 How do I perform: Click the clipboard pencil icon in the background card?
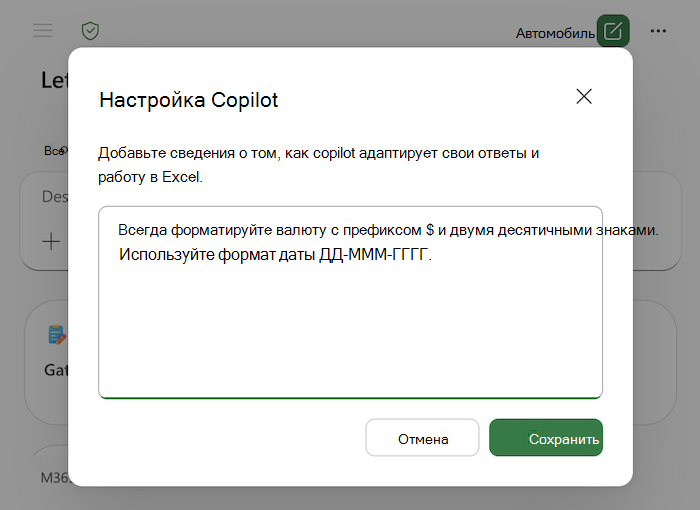pyautogui.click(x=57, y=335)
